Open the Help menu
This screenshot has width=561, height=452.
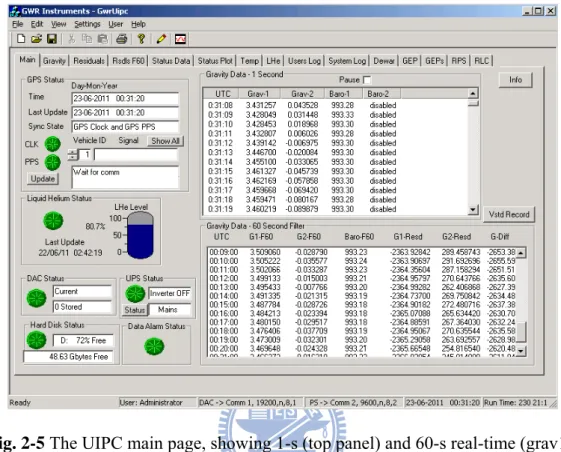[138, 24]
